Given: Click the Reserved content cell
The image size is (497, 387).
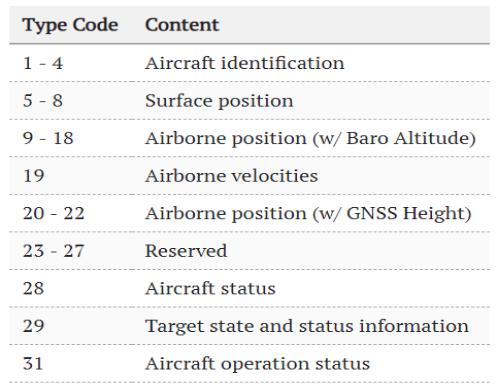Looking at the screenshot, I should pos(186,251).
